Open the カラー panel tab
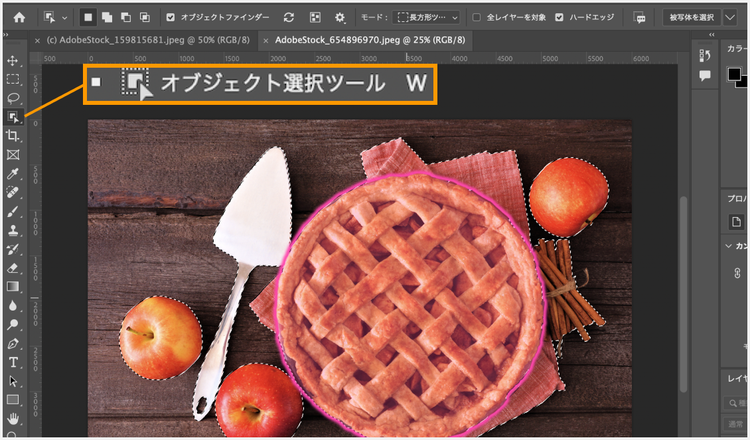The height and width of the screenshot is (440, 750). click(738, 49)
